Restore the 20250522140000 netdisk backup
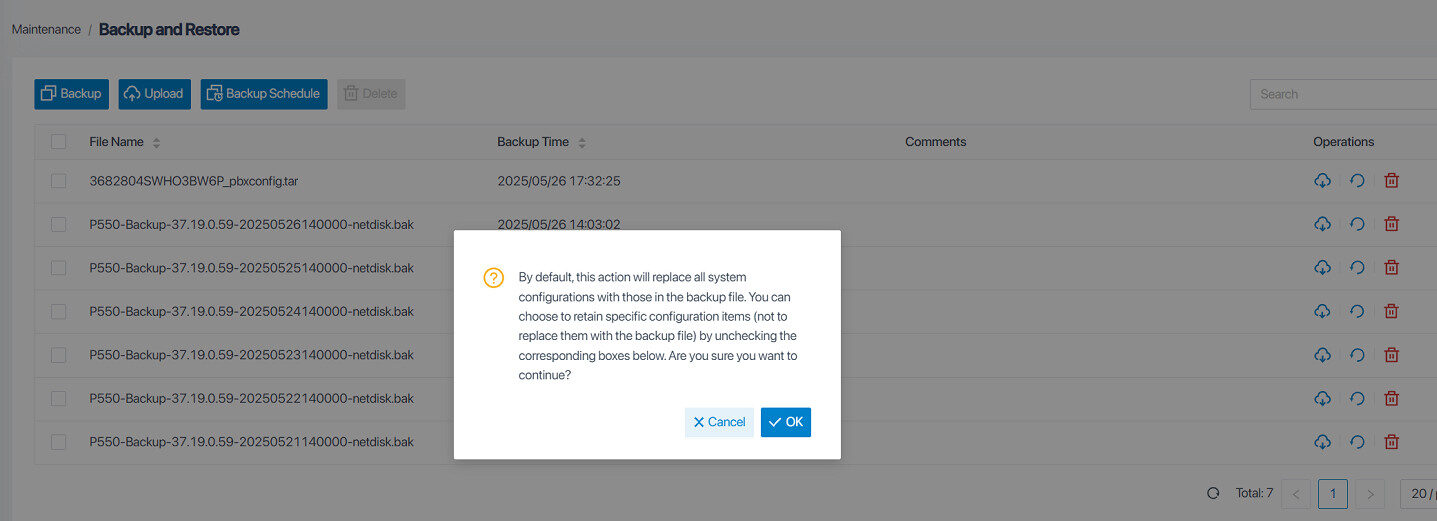 1357,398
